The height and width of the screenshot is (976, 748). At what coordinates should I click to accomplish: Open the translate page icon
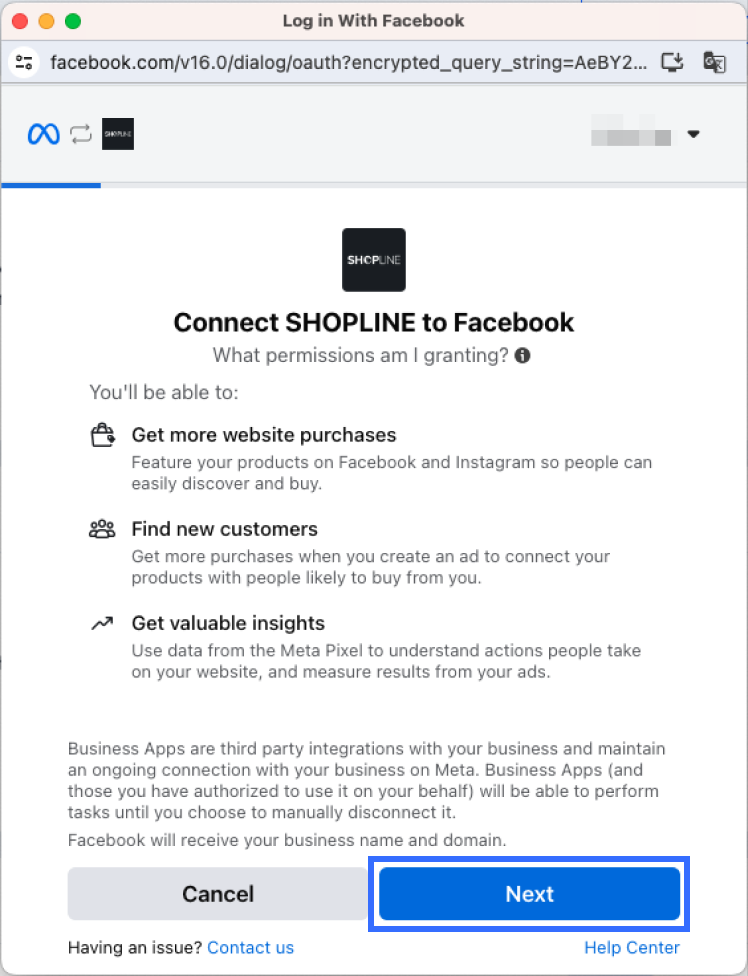714,63
